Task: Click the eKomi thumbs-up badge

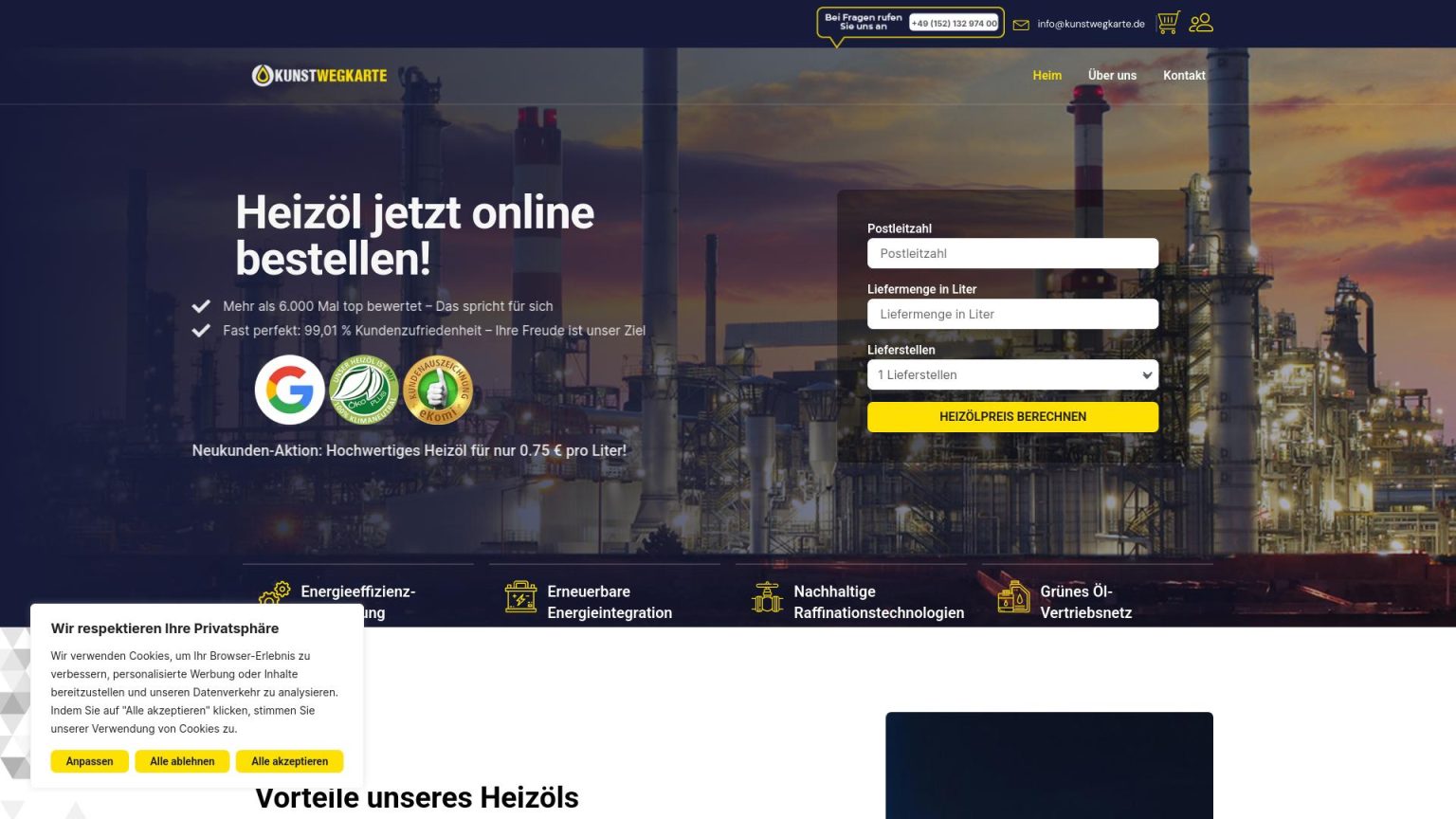Action: click(x=437, y=390)
